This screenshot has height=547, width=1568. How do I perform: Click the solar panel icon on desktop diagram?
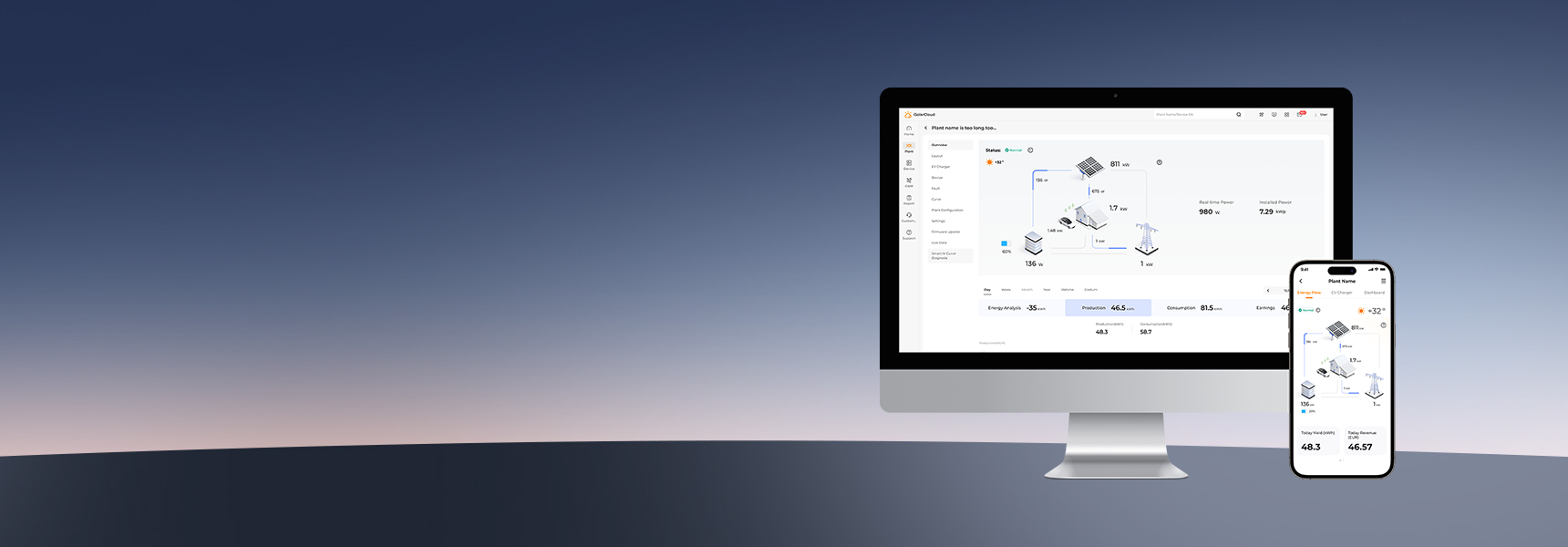1089,166
